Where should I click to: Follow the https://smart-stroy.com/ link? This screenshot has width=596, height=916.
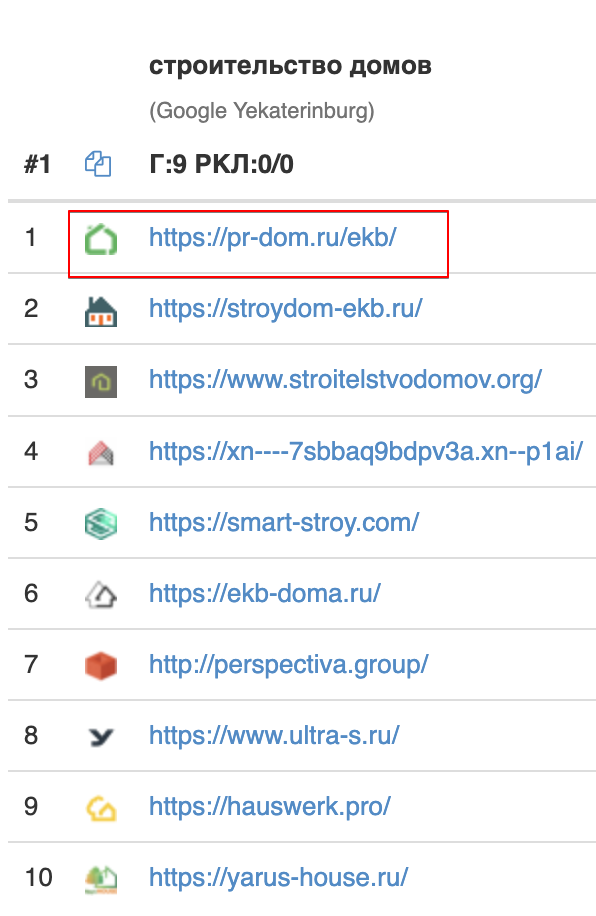click(284, 523)
